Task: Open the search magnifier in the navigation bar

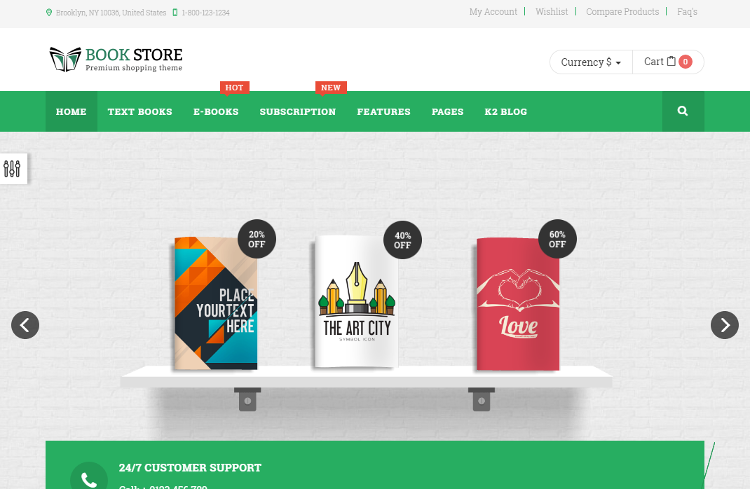Action: pos(683,111)
